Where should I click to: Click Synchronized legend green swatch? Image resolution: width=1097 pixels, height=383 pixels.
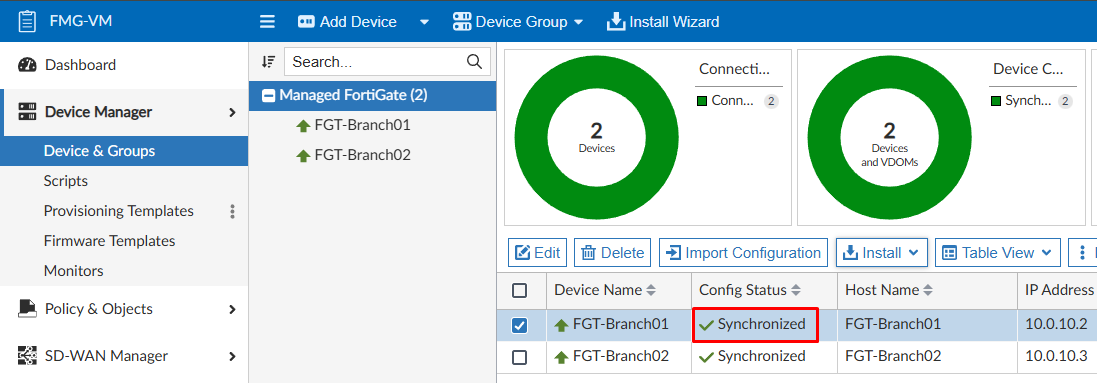coord(996,101)
